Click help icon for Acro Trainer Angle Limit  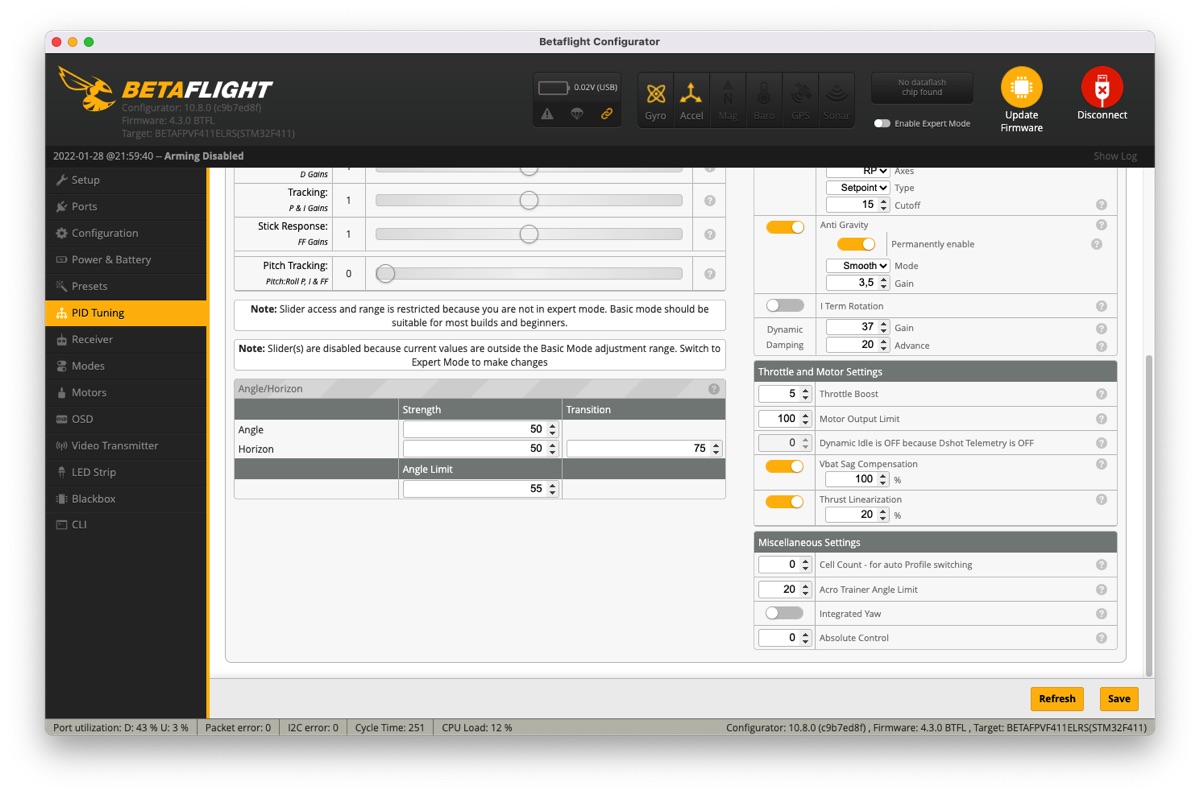point(1101,590)
